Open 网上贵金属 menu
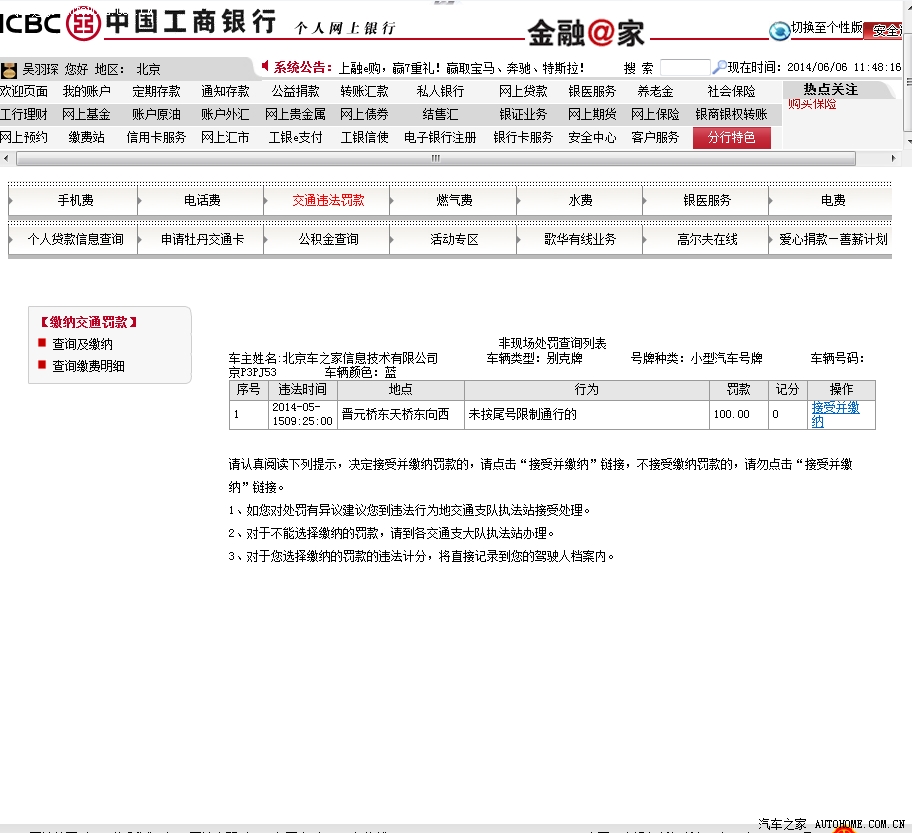 [295, 115]
